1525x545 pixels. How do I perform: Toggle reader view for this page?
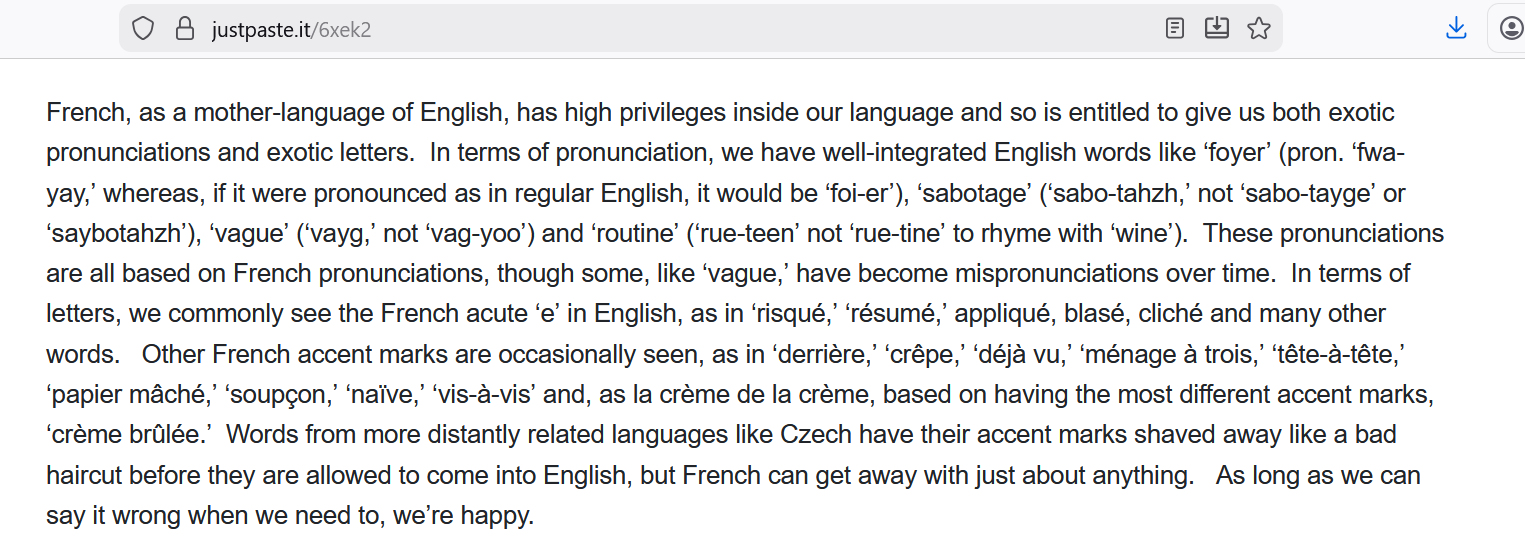point(1175,28)
